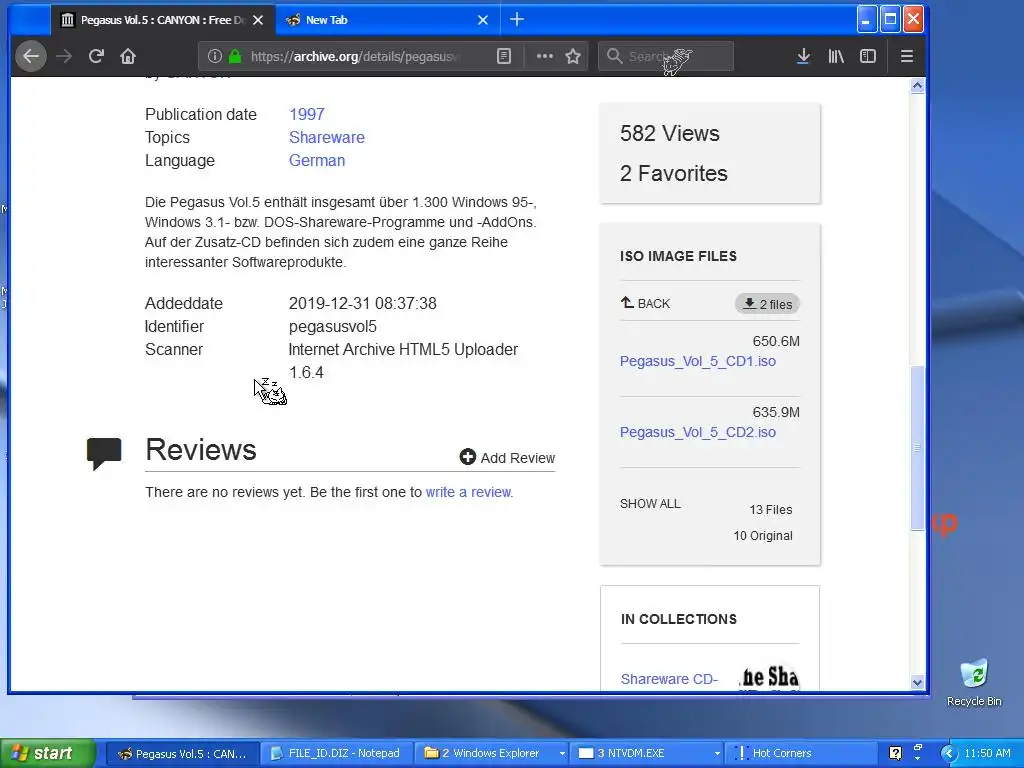Click the Reviews heading
The image size is (1024, 768).
tap(200, 450)
